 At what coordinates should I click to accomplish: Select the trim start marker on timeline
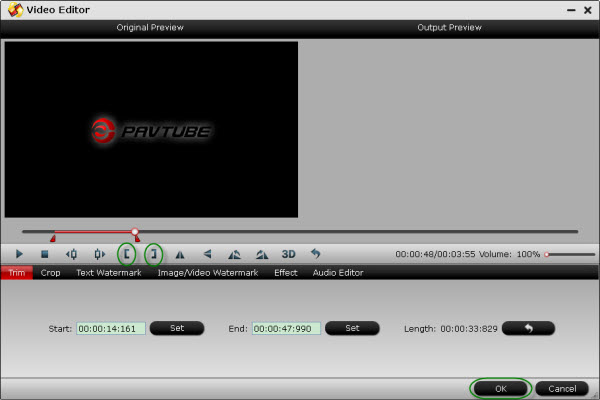pyautogui.click(x=53, y=238)
